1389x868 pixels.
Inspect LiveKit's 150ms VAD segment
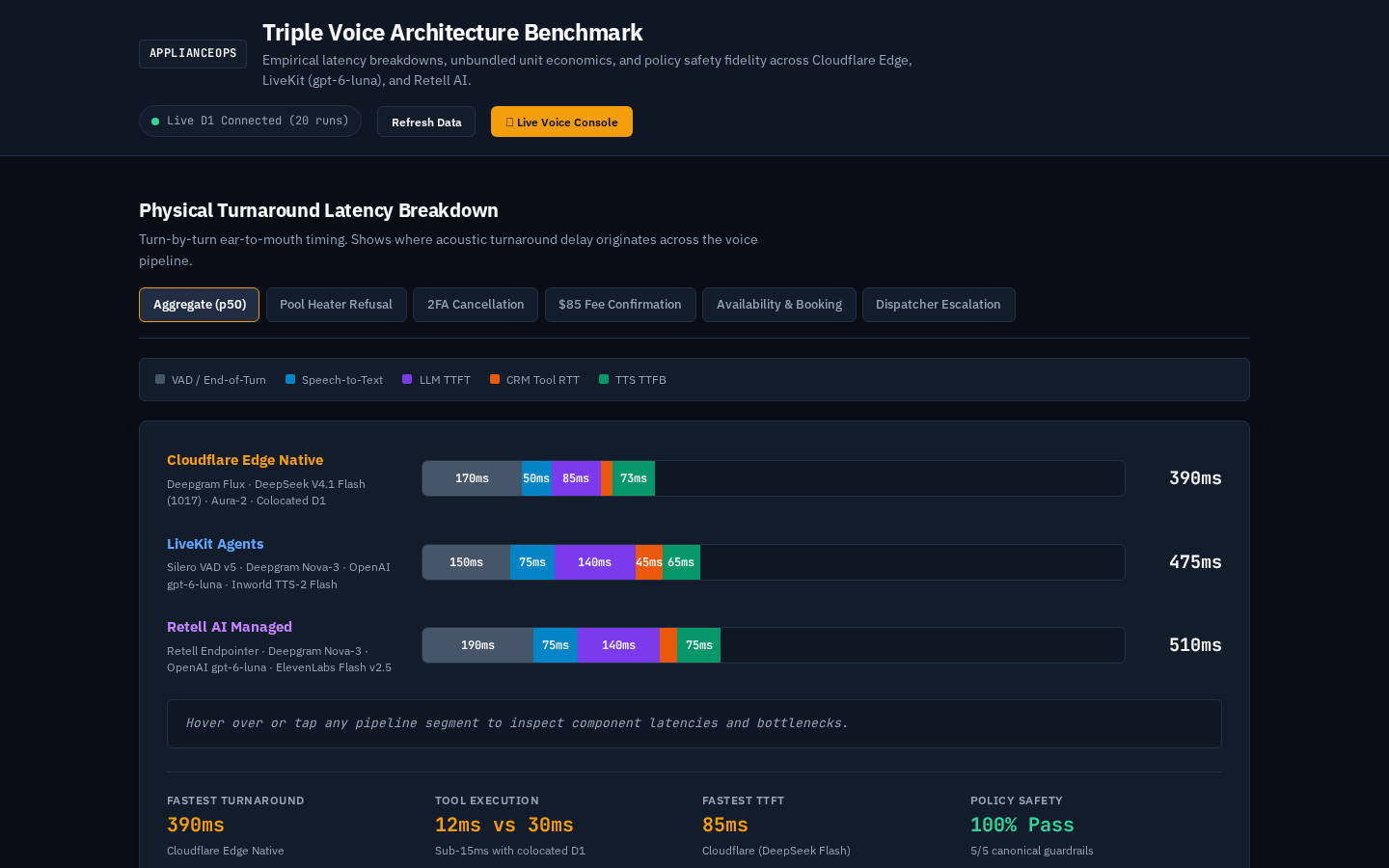tap(467, 562)
